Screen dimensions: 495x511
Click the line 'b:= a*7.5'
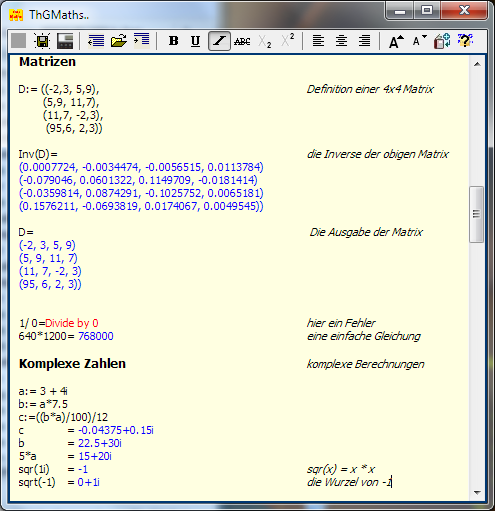click(x=43, y=404)
